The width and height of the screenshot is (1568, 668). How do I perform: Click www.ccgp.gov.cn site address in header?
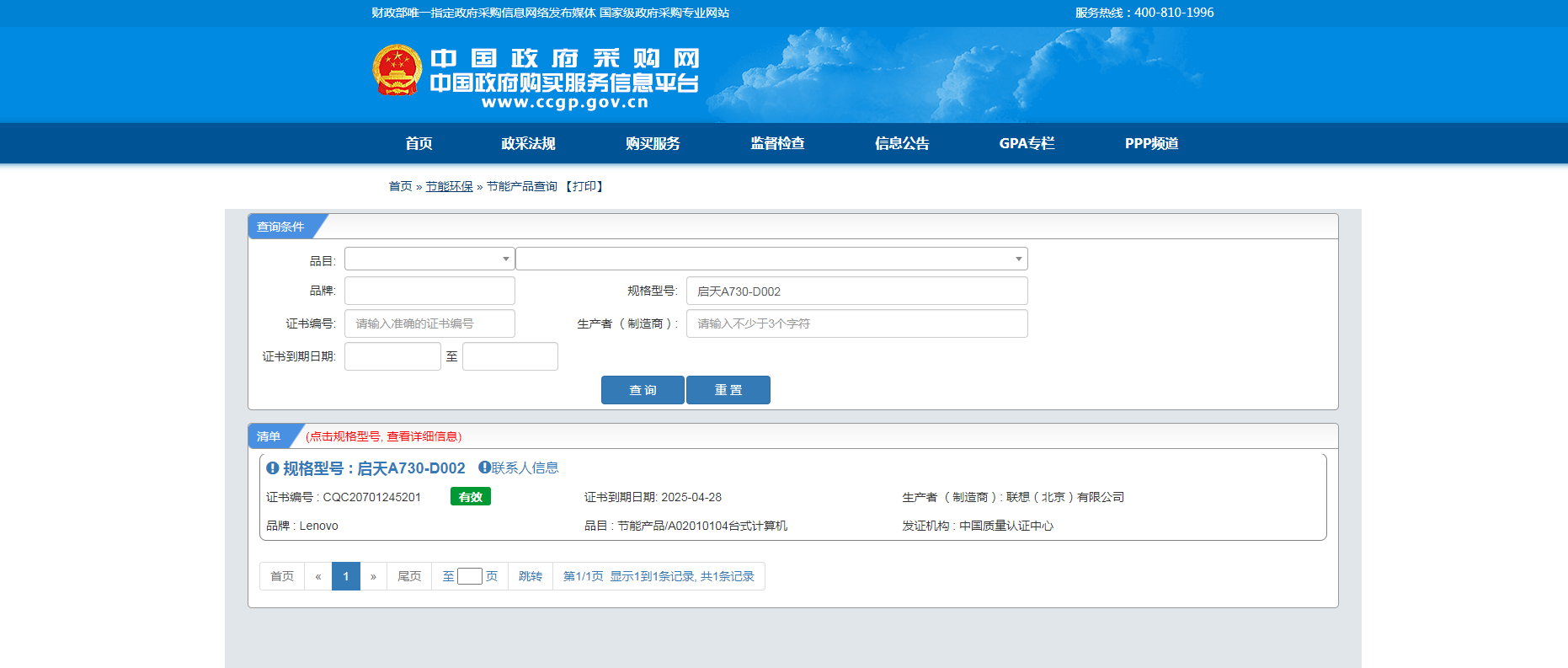[565, 103]
